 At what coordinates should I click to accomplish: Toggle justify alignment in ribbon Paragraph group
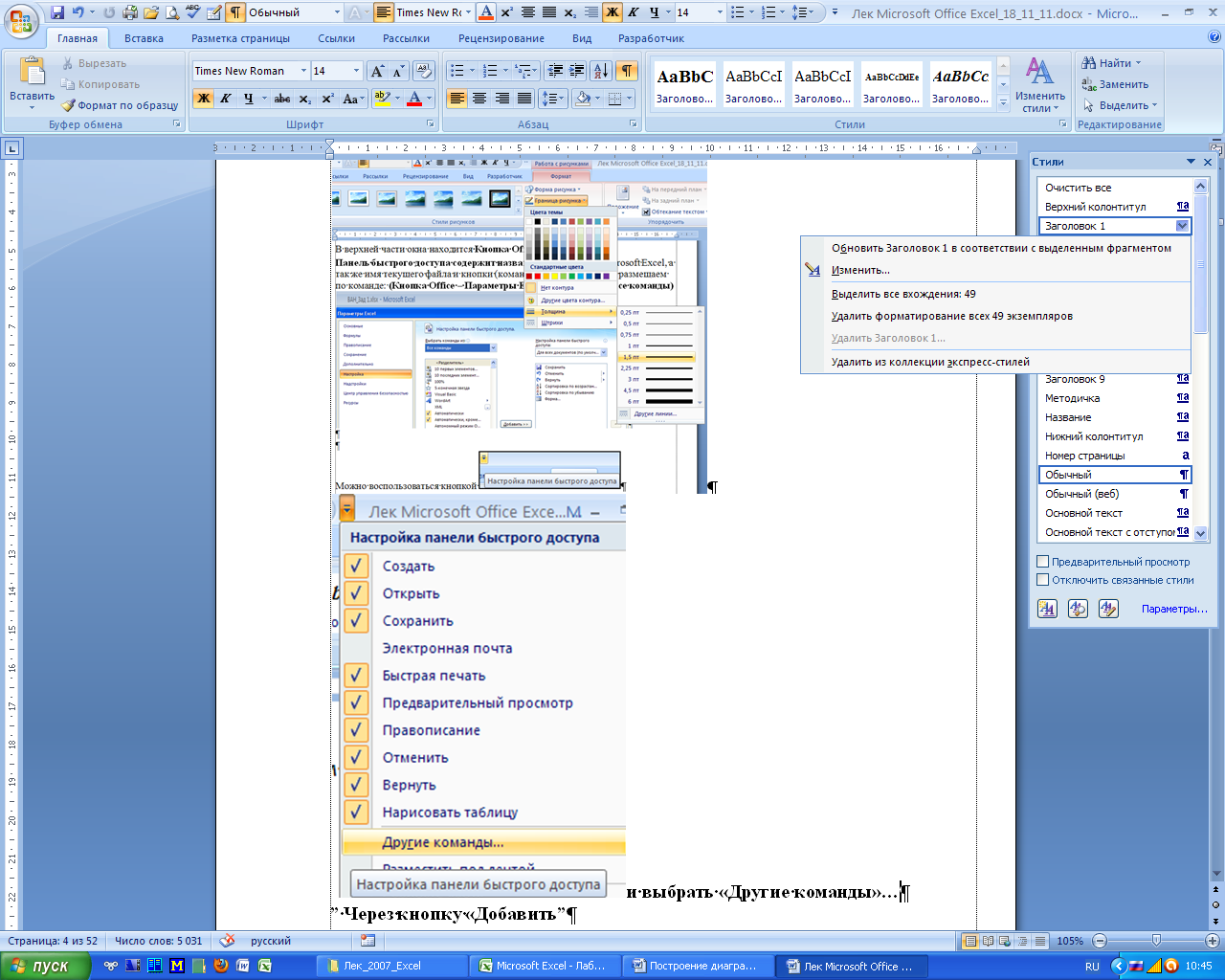[x=524, y=99]
